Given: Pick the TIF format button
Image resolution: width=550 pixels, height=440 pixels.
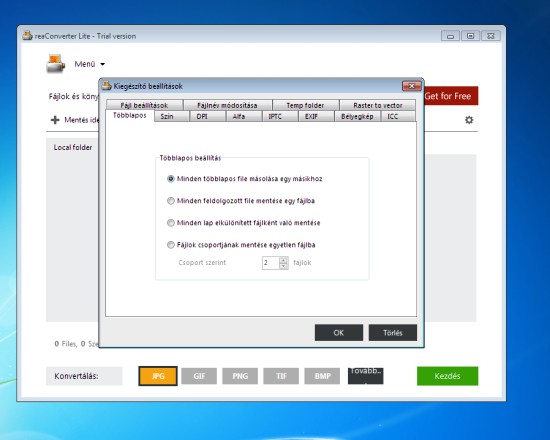Looking at the screenshot, I should 281,376.
